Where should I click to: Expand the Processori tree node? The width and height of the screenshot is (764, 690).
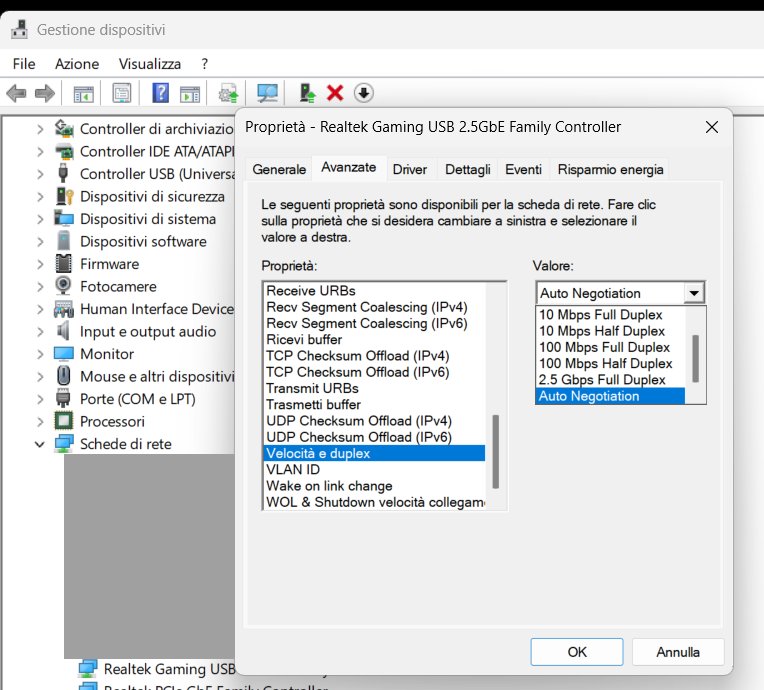click(40, 422)
